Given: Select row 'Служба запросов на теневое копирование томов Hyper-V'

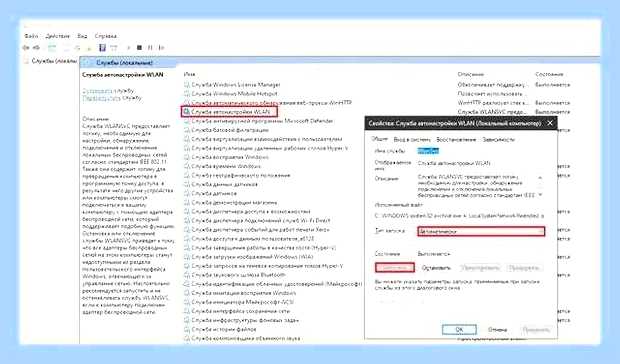Looking at the screenshot, I should (x=264, y=266).
